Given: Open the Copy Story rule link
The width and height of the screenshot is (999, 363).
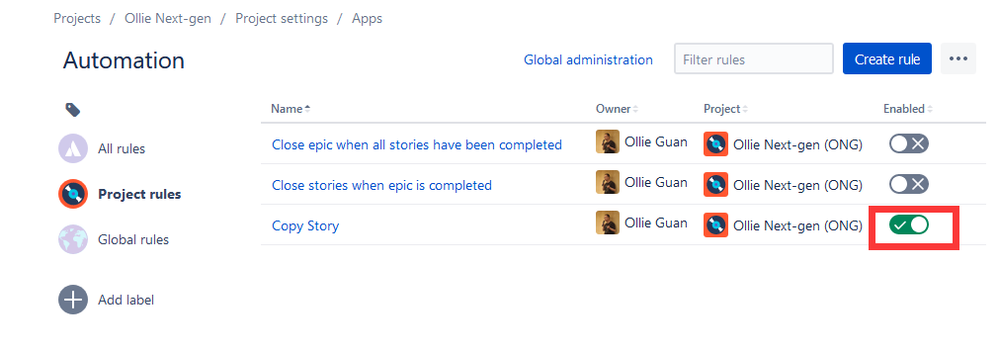Looking at the screenshot, I should (x=305, y=225).
